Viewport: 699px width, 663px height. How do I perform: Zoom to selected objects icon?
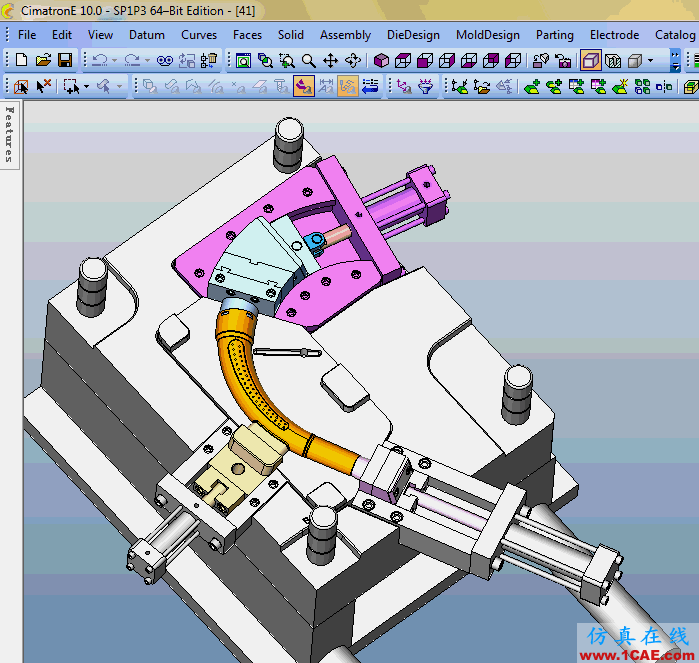click(265, 60)
